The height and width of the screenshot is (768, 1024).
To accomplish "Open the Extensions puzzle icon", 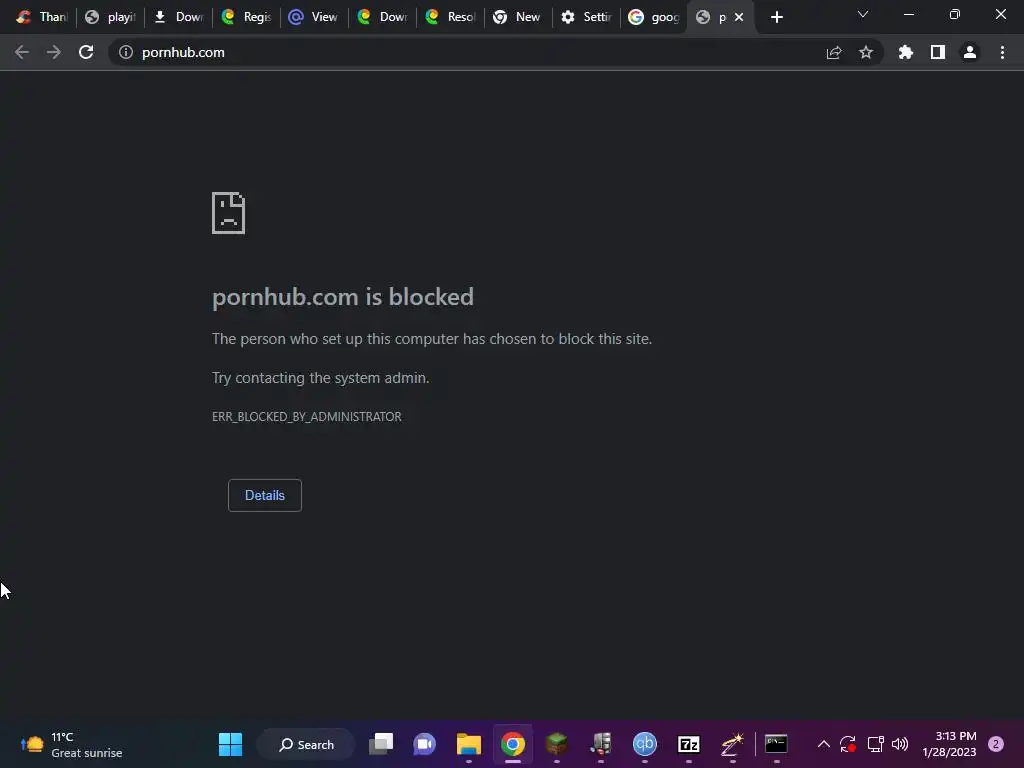I will click(x=906, y=52).
